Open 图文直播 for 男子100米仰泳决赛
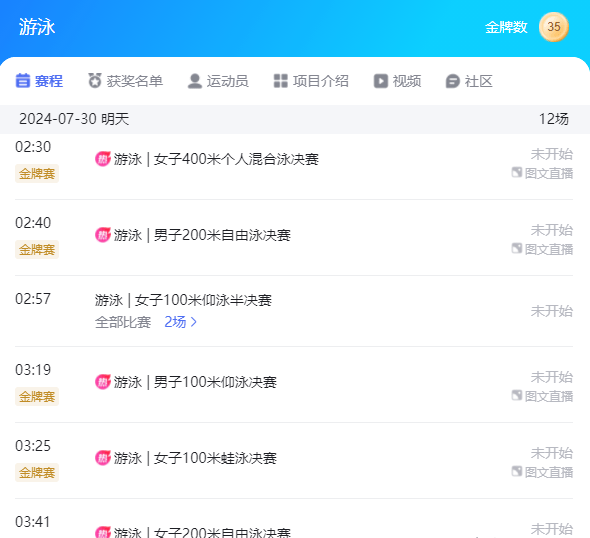Image resolution: width=590 pixels, height=538 pixels. (542, 396)
